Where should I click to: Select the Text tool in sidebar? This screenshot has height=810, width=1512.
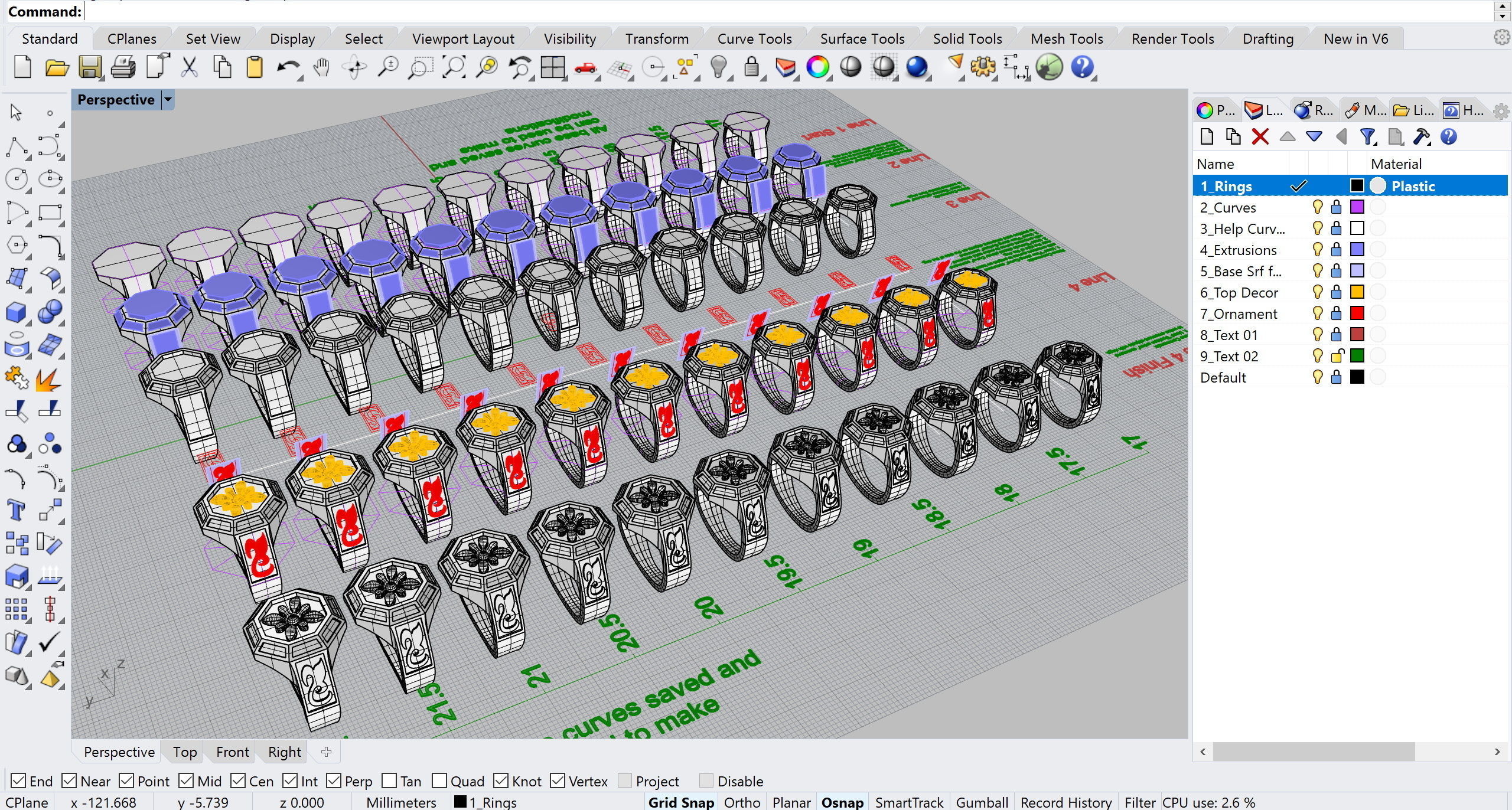tap(16, 510)
